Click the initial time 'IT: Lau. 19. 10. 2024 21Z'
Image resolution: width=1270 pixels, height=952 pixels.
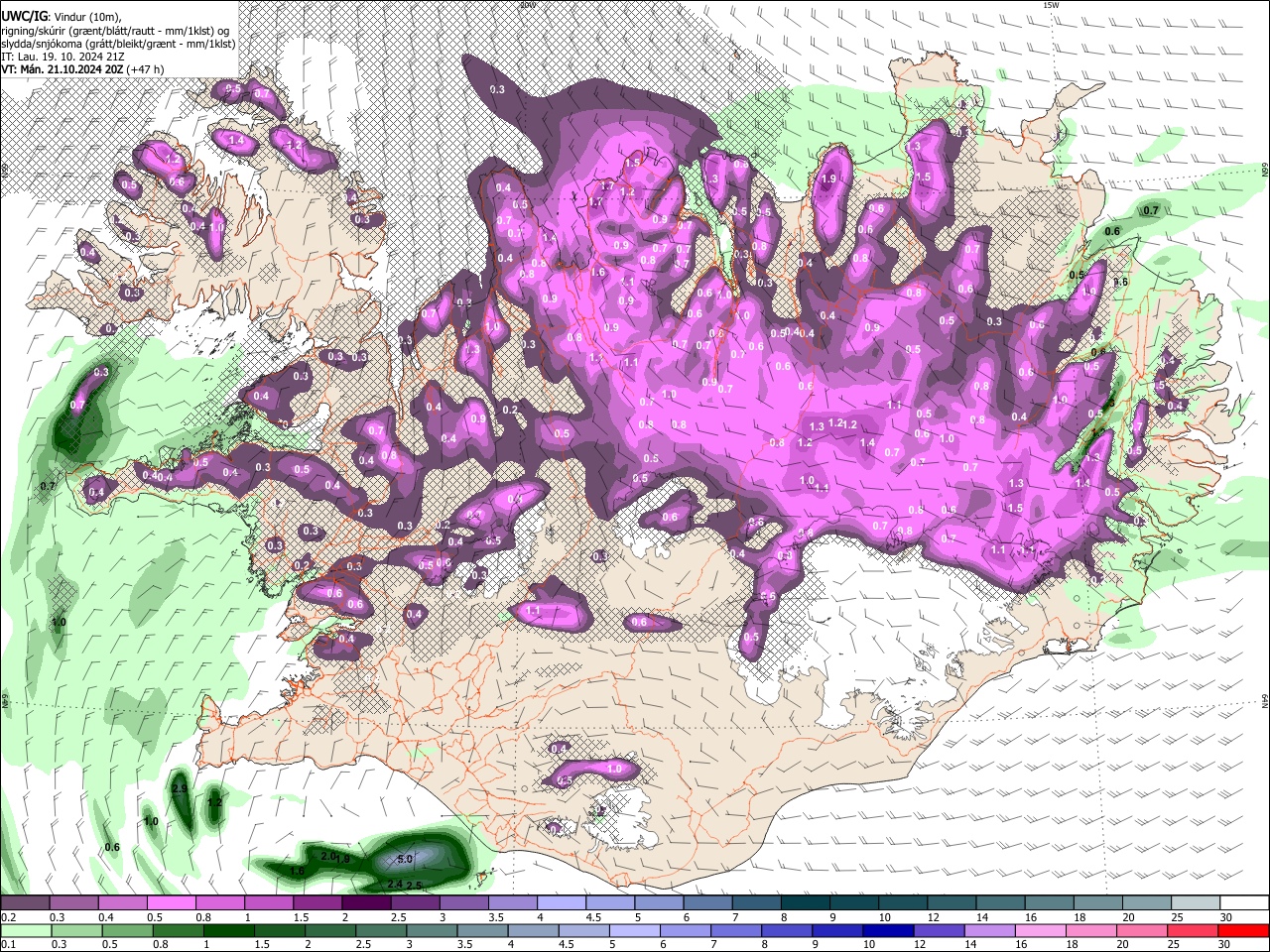click(63, 57)
